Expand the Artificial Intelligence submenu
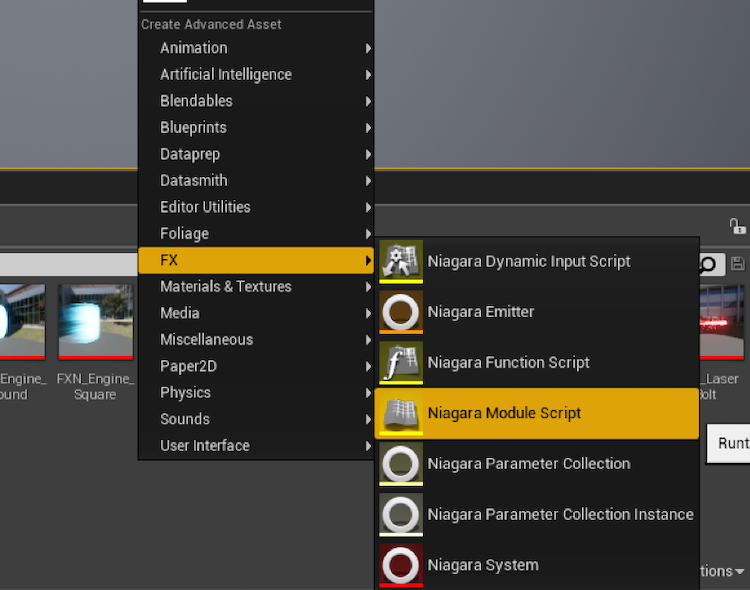This screenshot has width=750, height=590. click(256, 75)
